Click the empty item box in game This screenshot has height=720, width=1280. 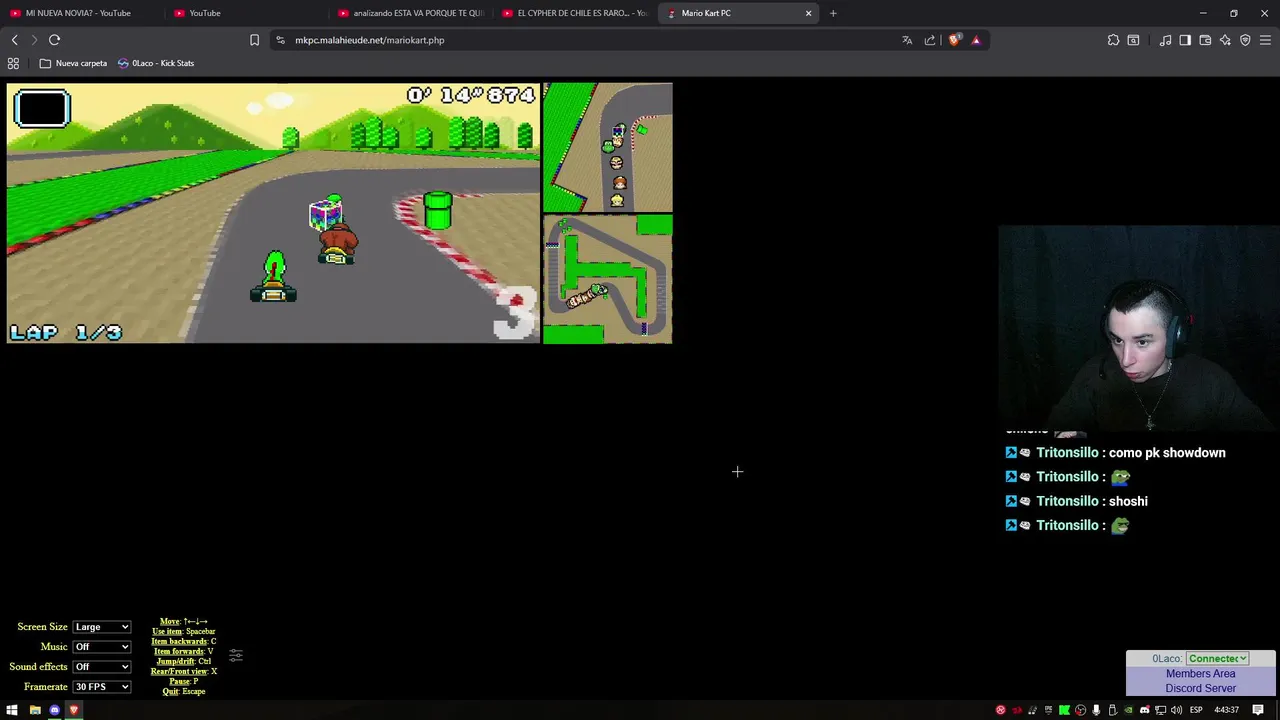point(42,109)
